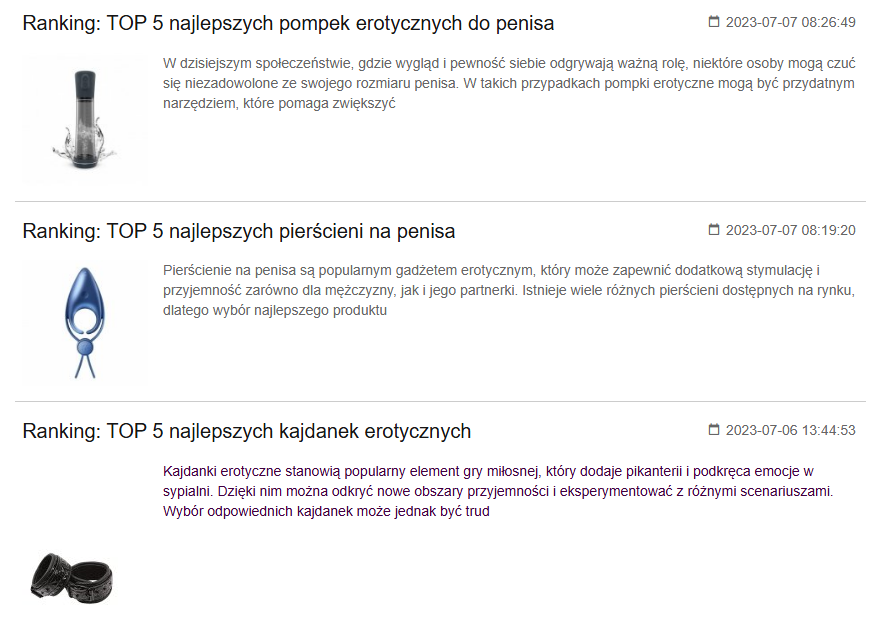Image resolution: width=889 pixels, height=638 pixels.
Task: Click the timestamp 2023-07-07 08:19:20
Action: pos(790,230)
